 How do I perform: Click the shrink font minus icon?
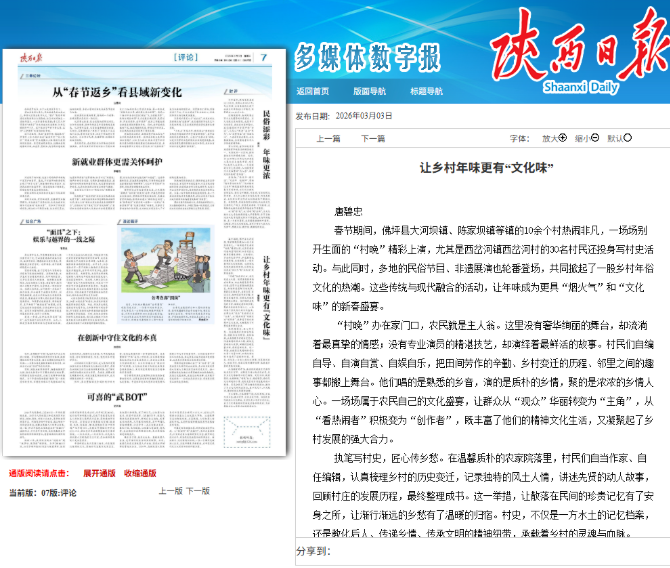[x=595, y=139]
